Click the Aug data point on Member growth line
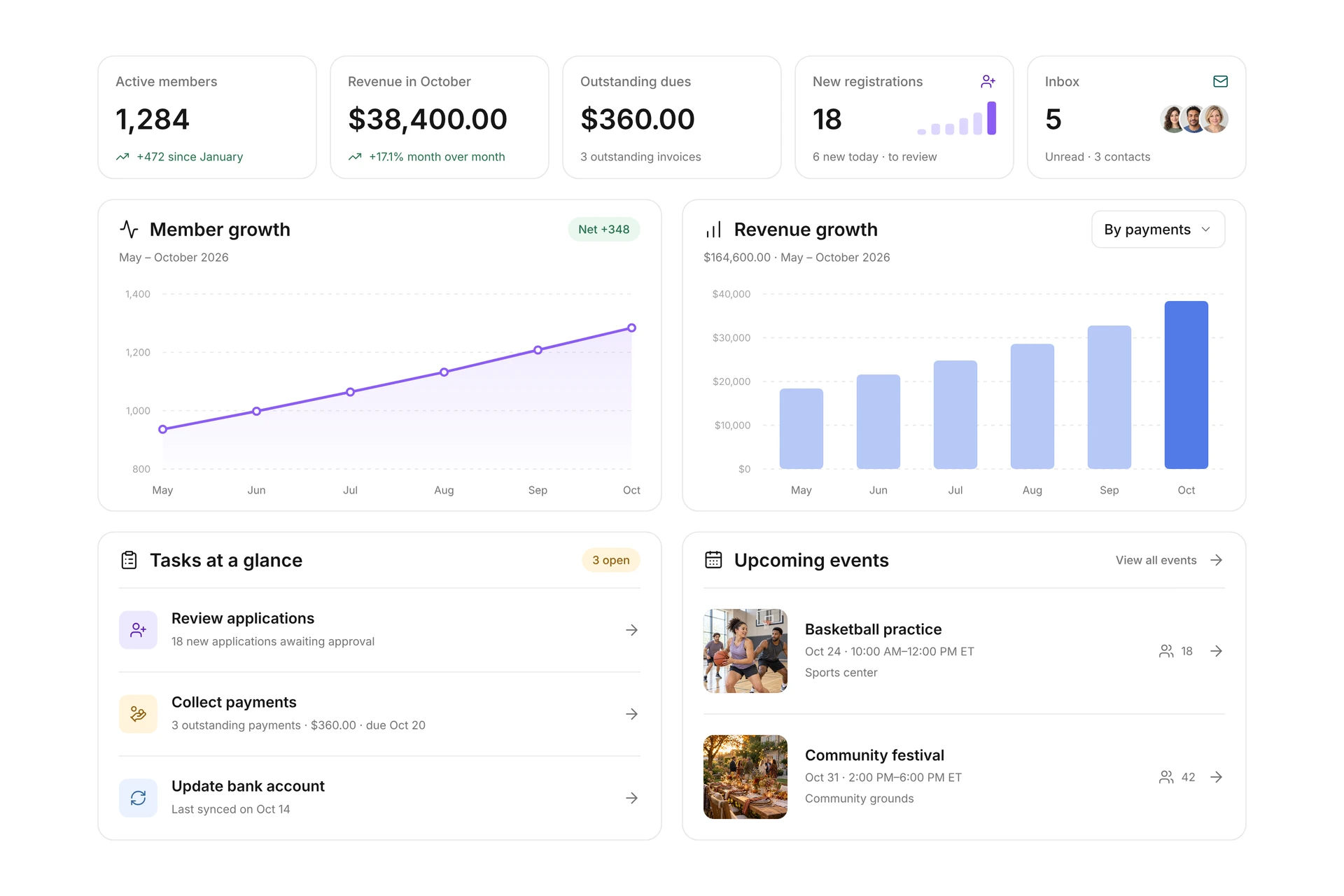The height and width of the screenshot is (896, 1344). [x=444, y=372]
